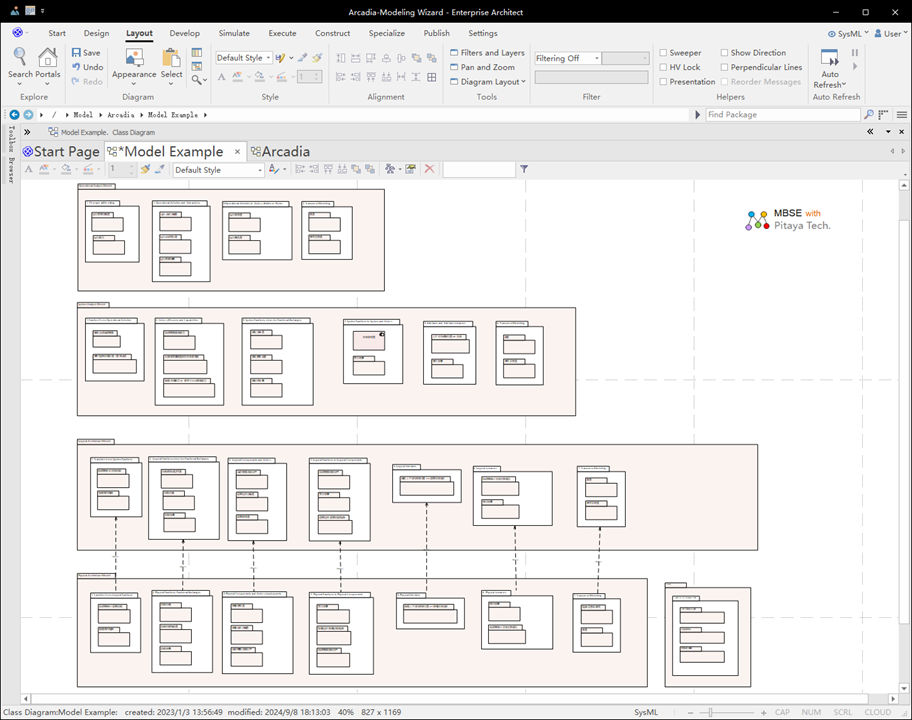Open the Start ribbon tab

tap(57, 33)
